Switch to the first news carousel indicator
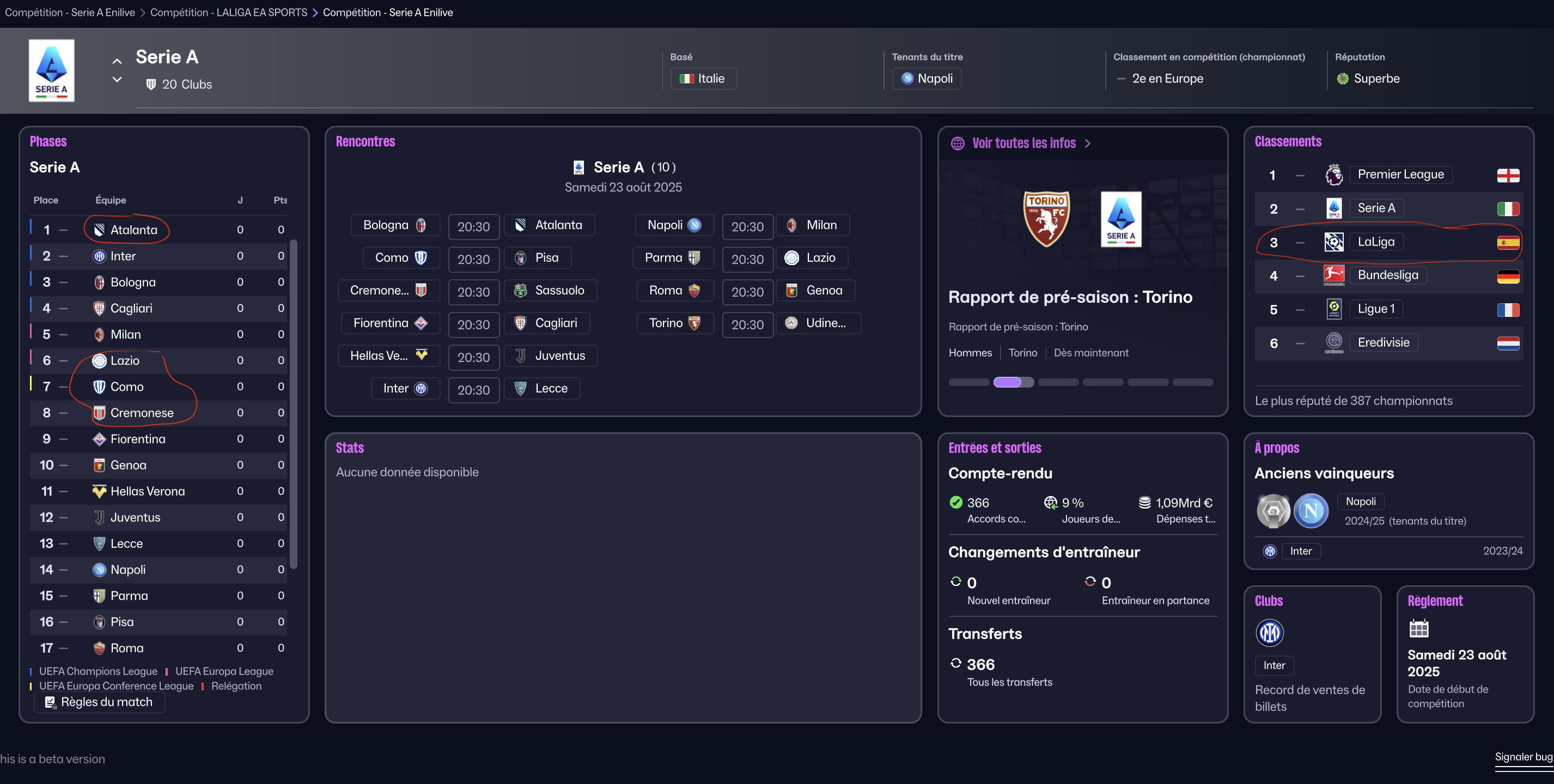 click(x=968, y=382)
